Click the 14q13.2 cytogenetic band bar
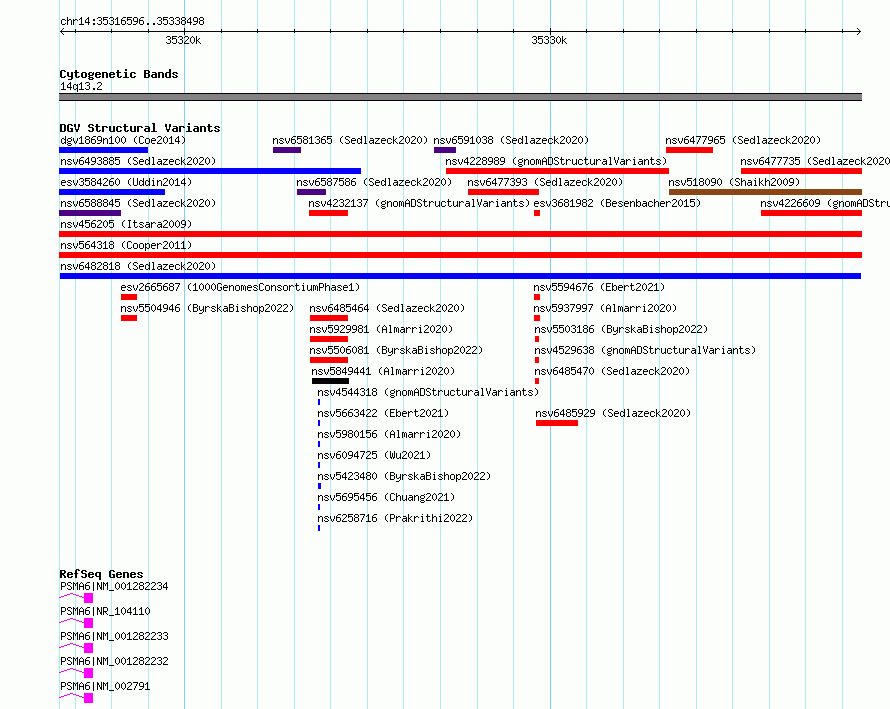The width and height of the screenshot is (890, 709). (460, 97)
